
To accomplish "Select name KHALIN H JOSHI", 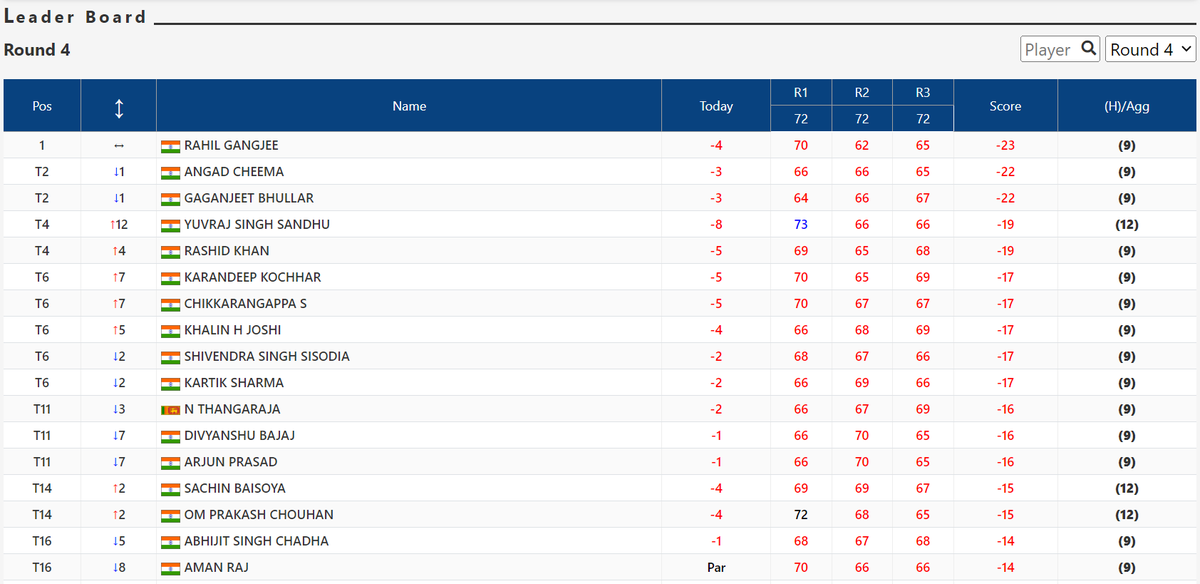I will [x=233, y=331].
